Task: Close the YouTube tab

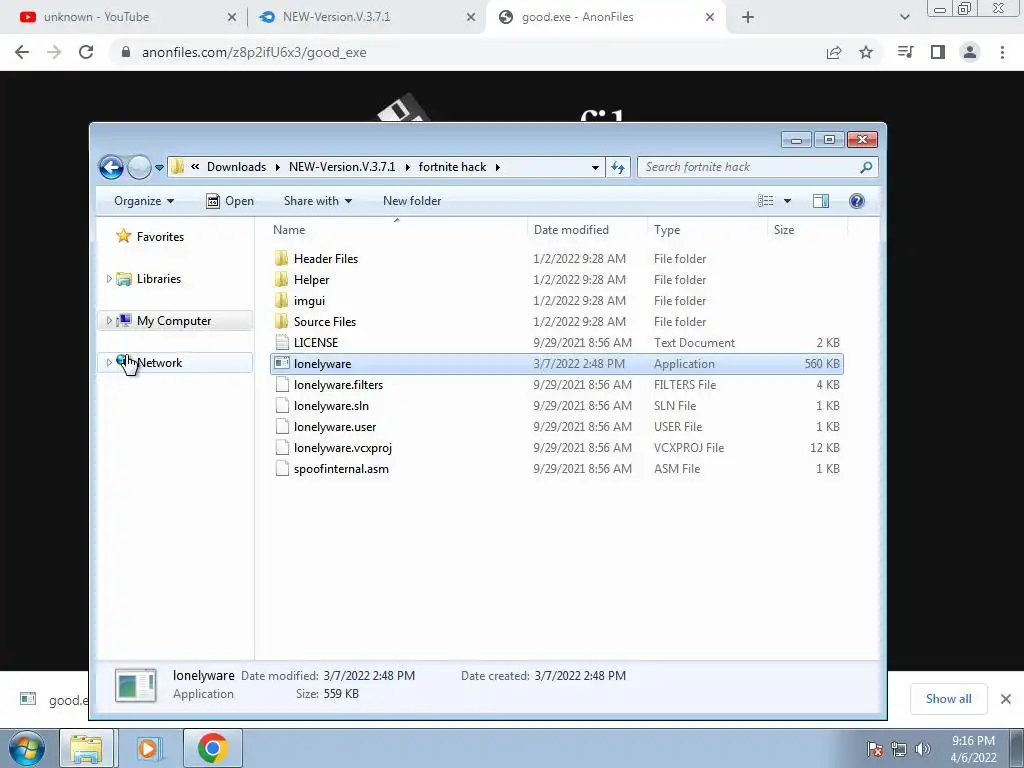Action: tap(232, 17)
